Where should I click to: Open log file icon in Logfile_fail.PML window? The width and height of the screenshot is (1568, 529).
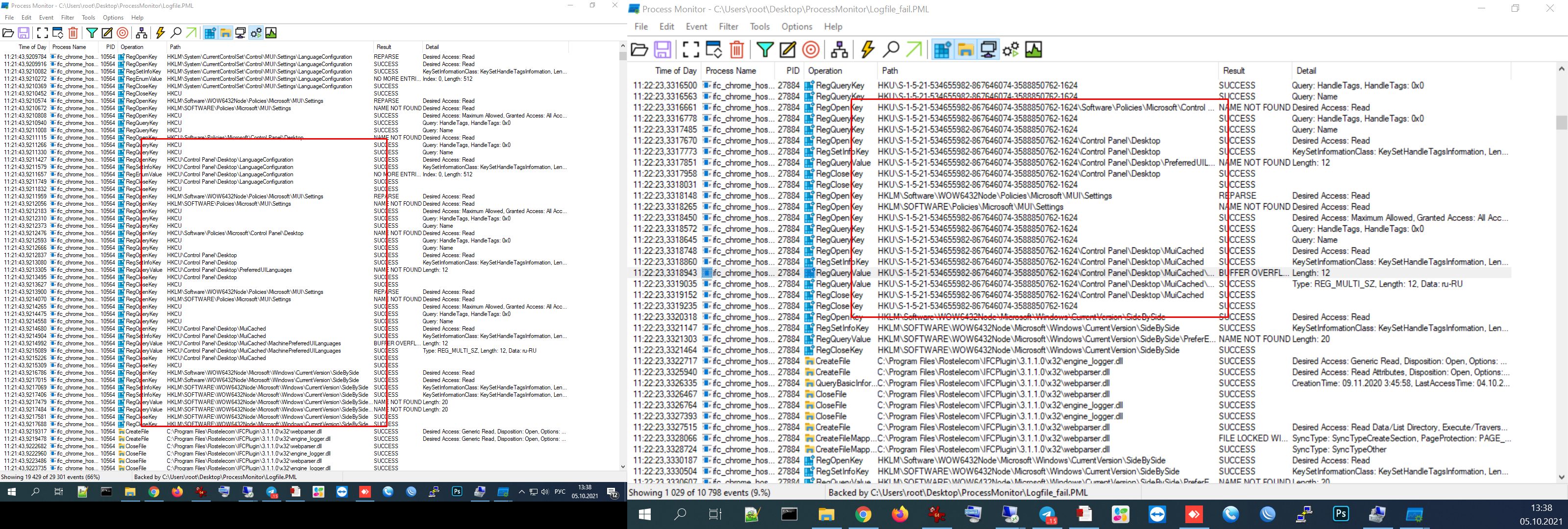(639, 49)
